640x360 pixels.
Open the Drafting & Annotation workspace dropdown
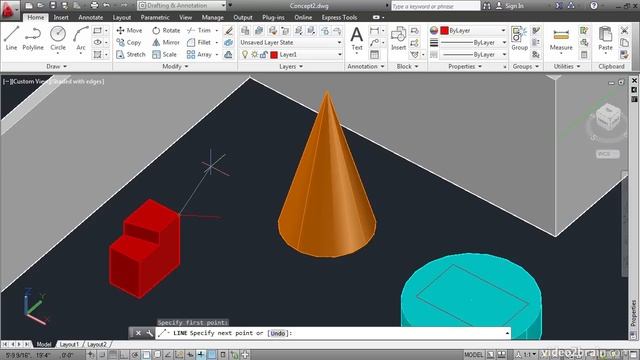pos(182,6)
